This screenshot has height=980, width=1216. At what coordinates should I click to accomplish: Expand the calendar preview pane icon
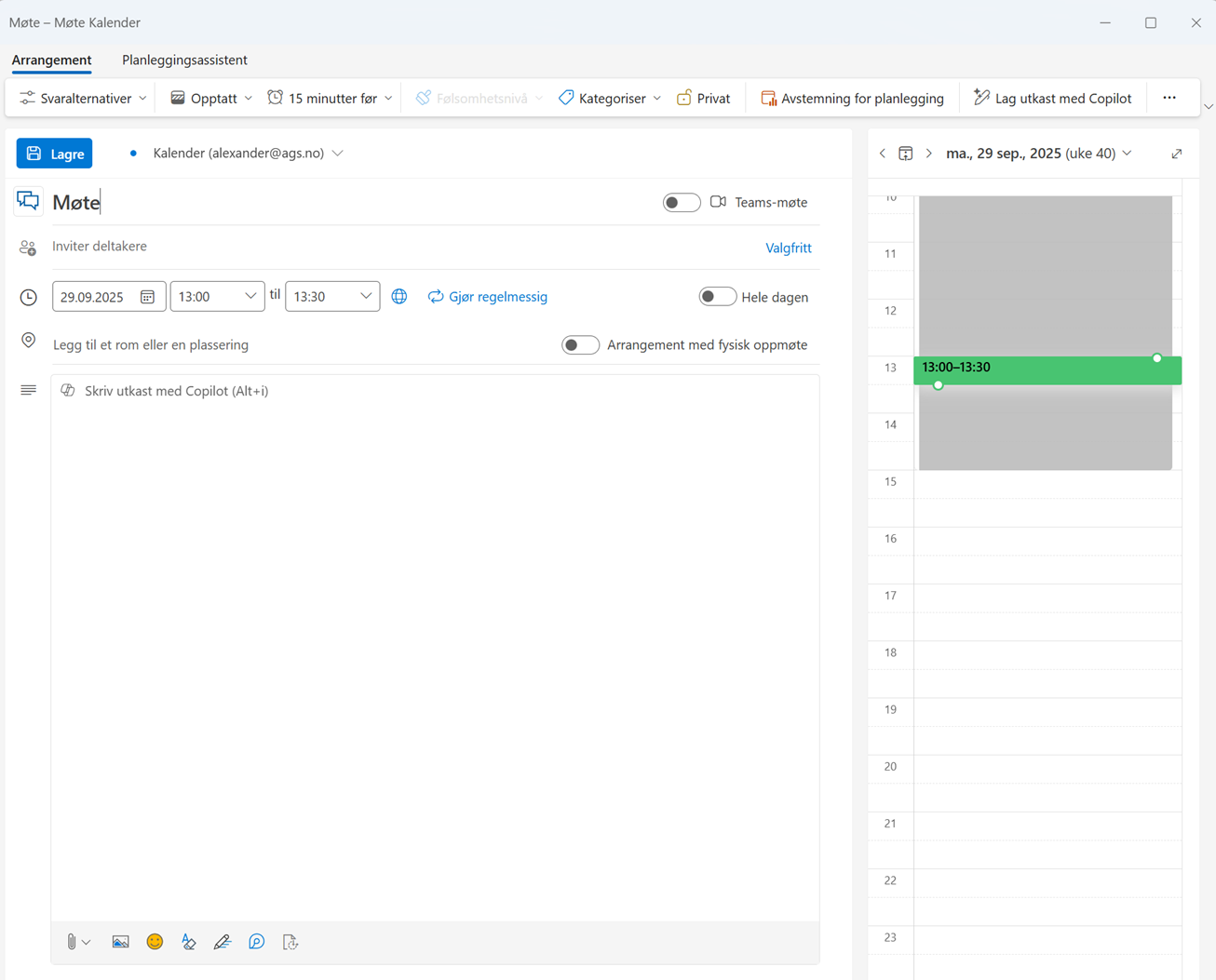pyautogui.click(x=1177, y=154)
